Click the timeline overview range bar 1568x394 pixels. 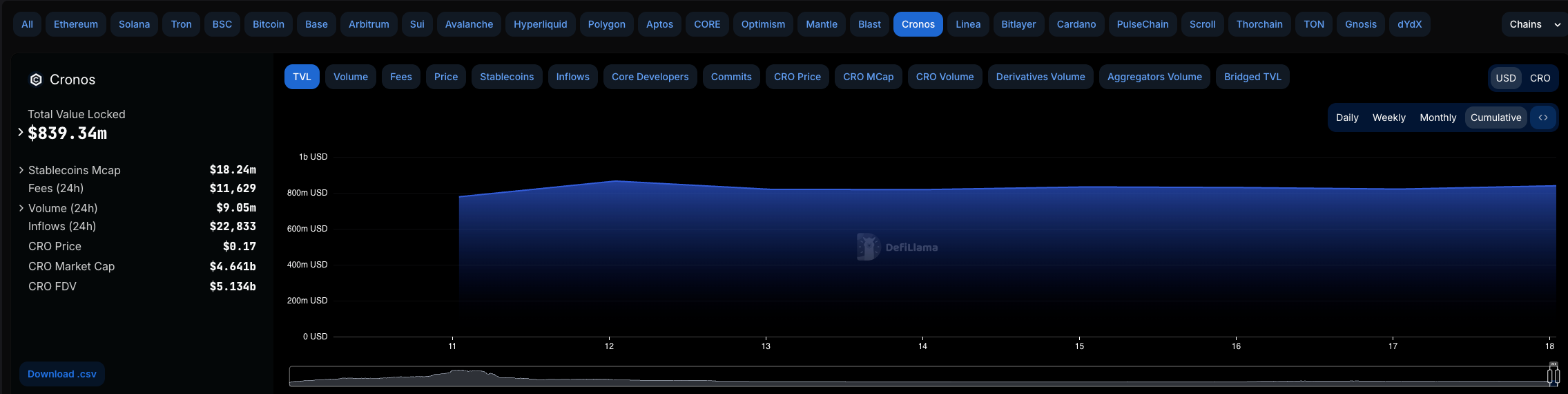922,376
